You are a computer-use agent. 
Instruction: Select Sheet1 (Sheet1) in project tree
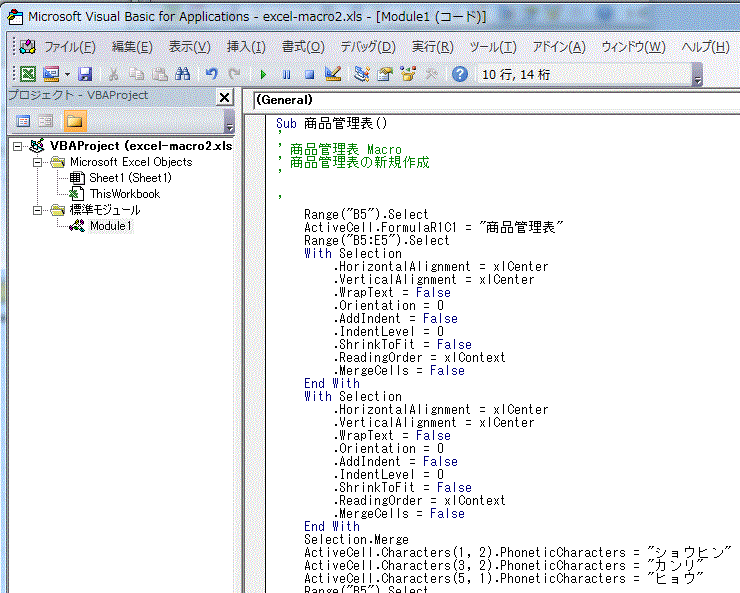point(130,178)
